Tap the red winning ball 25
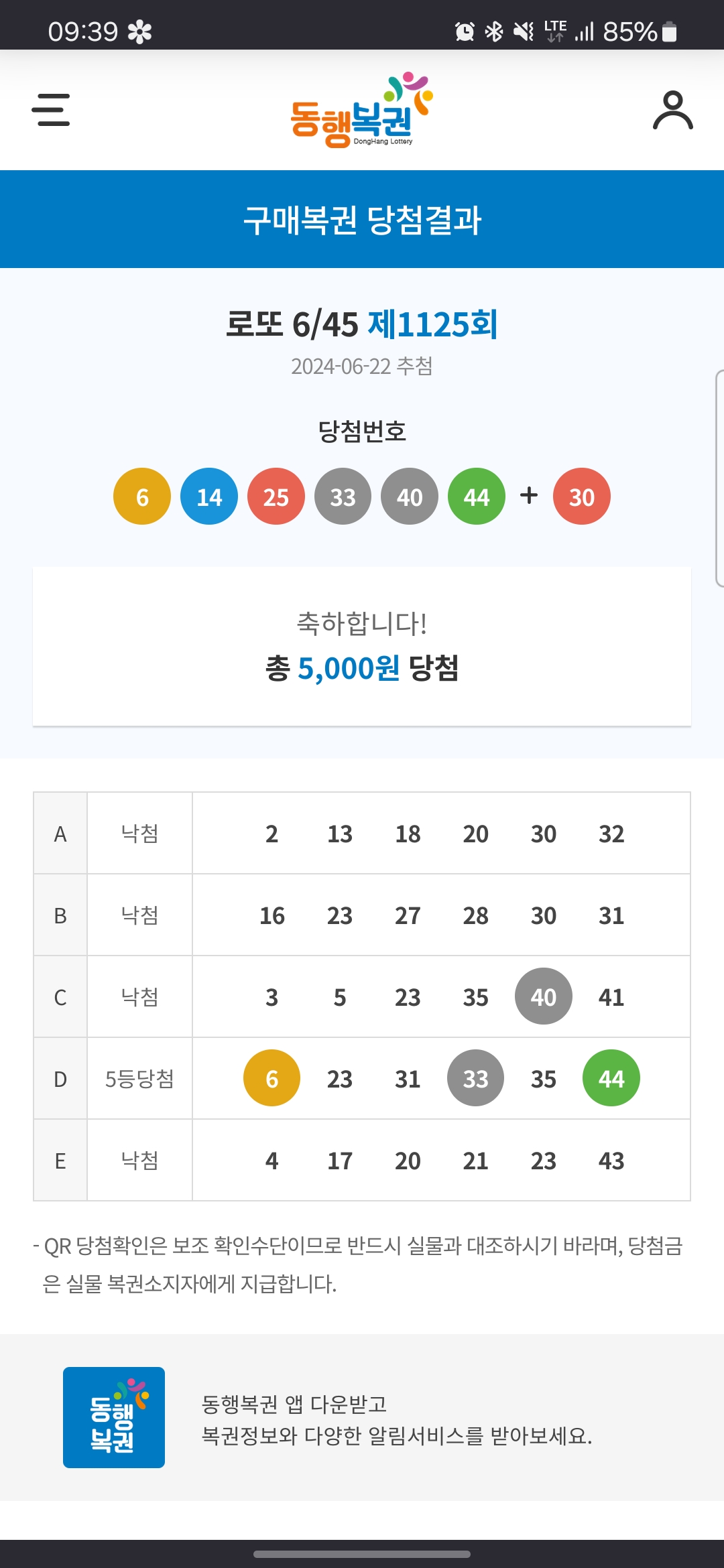The height and width of the screenshot is (1568, 724). pos(276,497)
